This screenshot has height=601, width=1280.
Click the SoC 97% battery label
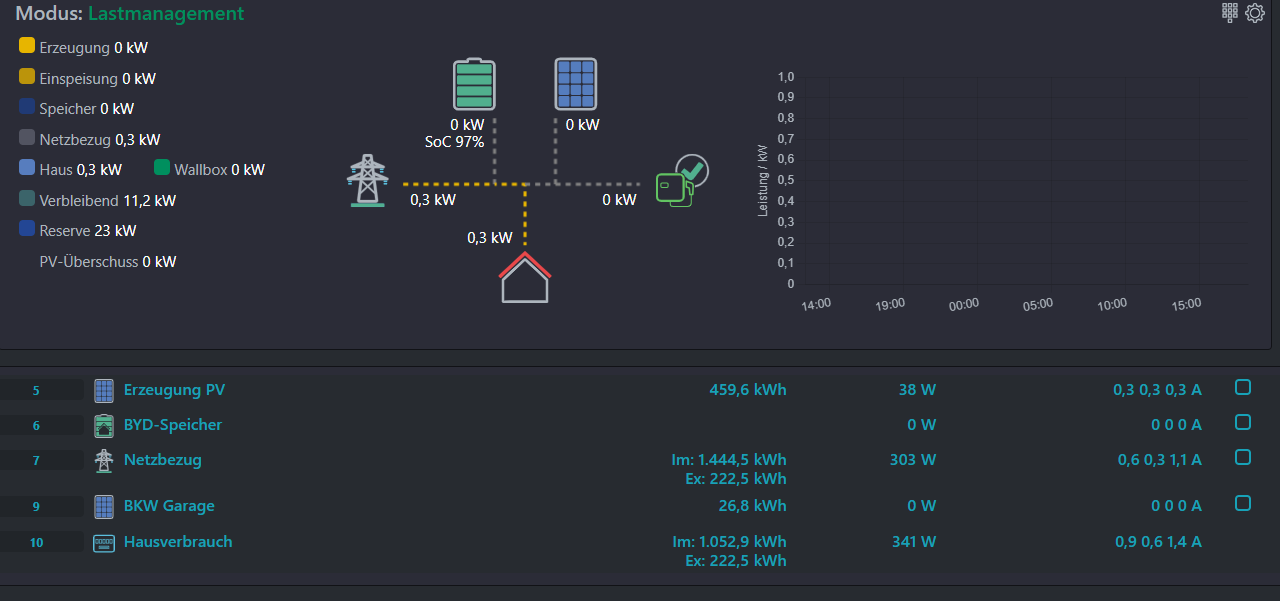tap(454, 142)
